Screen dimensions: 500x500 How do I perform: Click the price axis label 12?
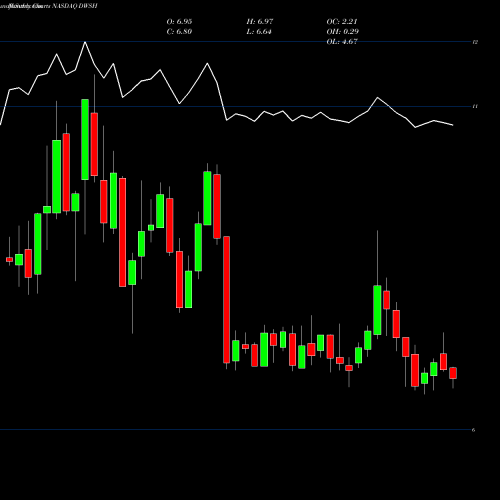pos(475,42)
